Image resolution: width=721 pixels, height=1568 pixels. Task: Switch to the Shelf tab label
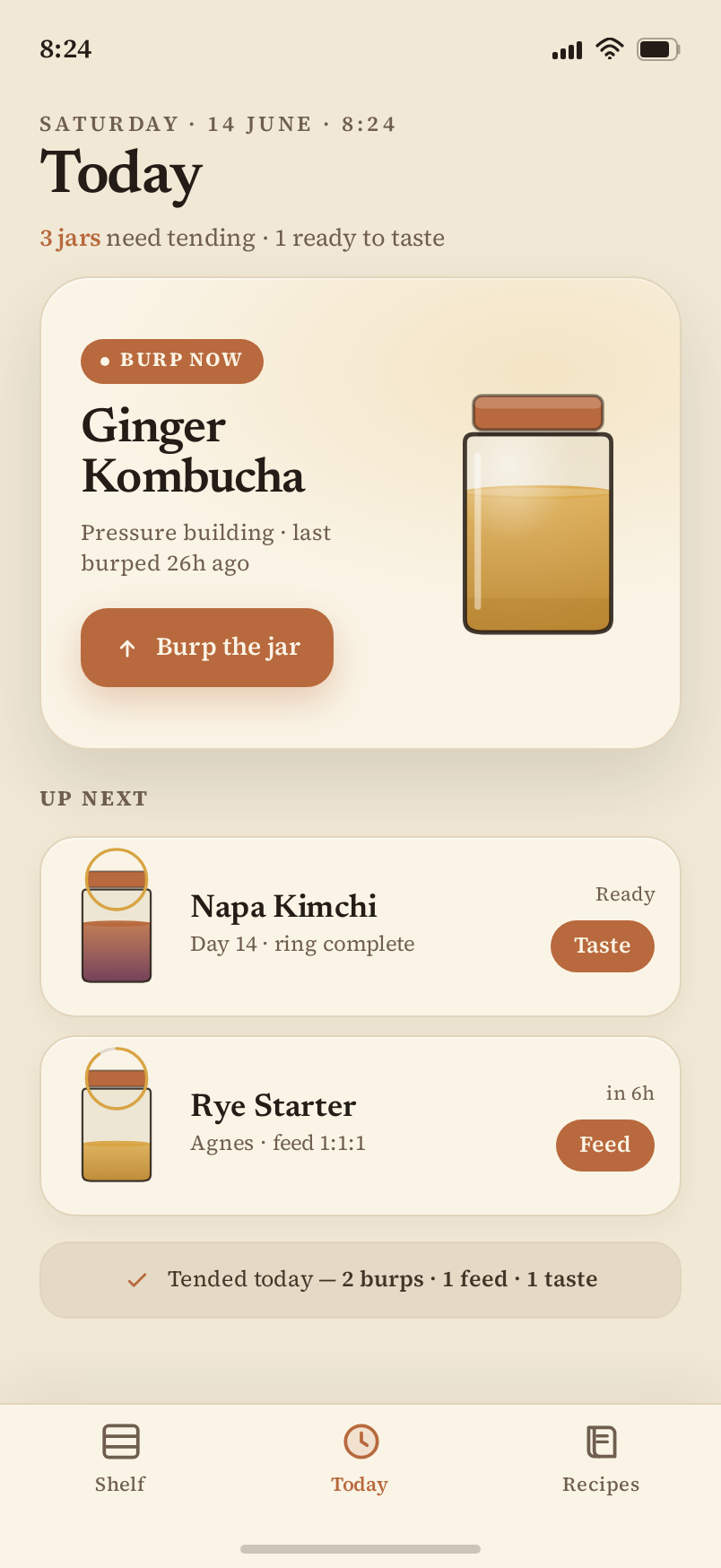point(120,1485)
